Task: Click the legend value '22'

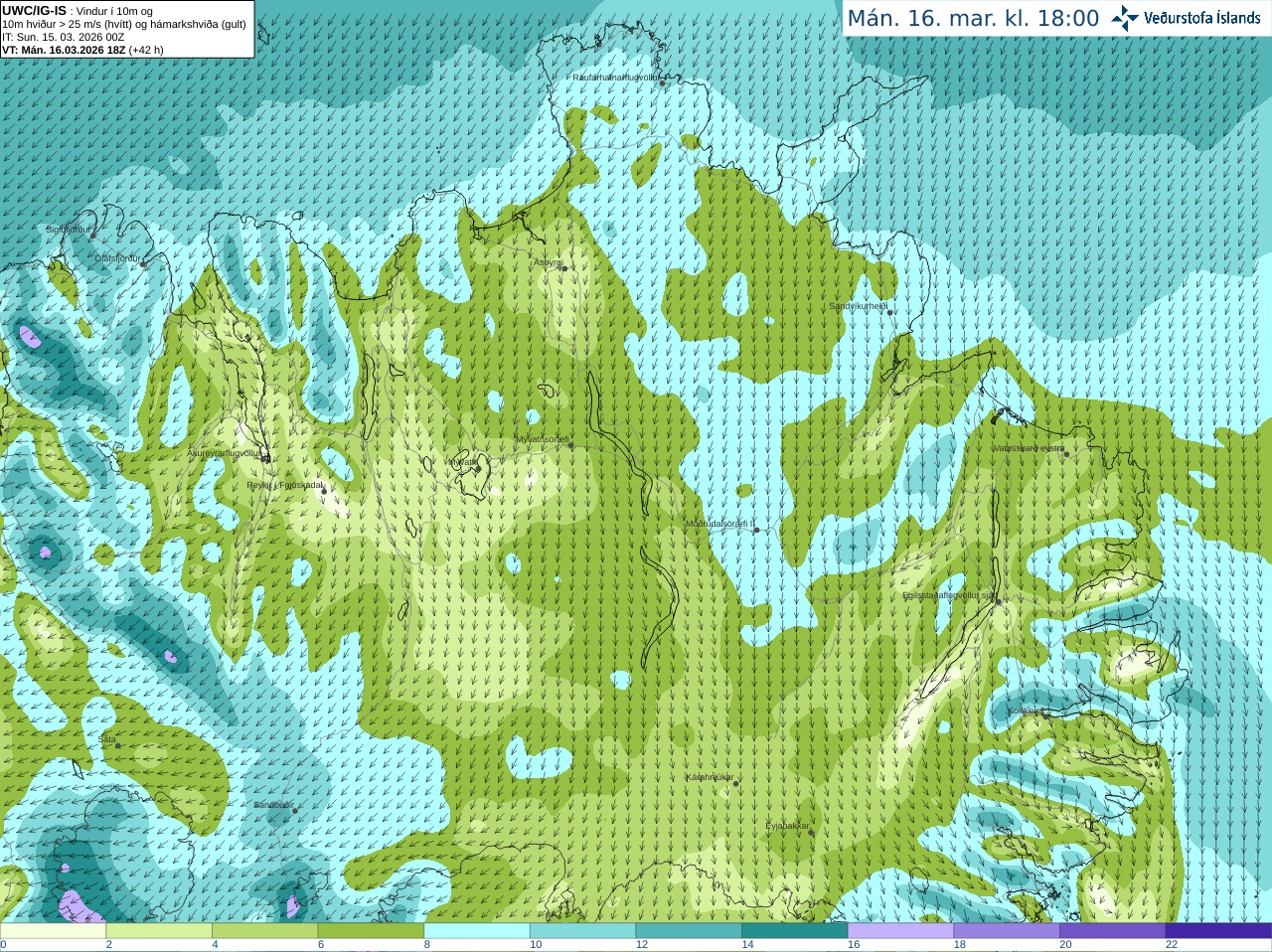Action: pyautogui.click(x=1172, y=945)
